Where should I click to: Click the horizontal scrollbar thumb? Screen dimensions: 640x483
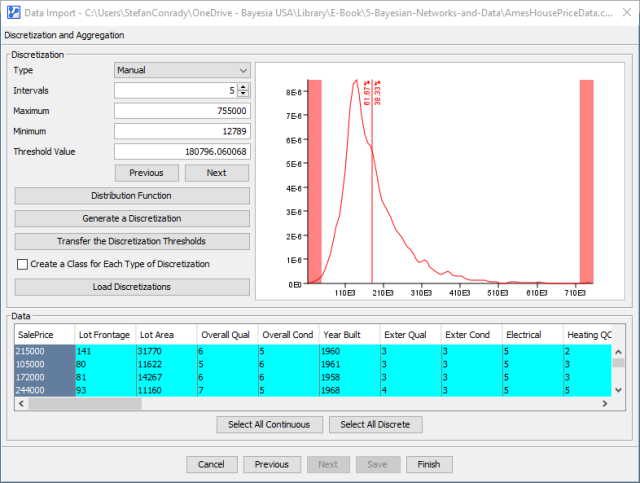tap(85, 404)
